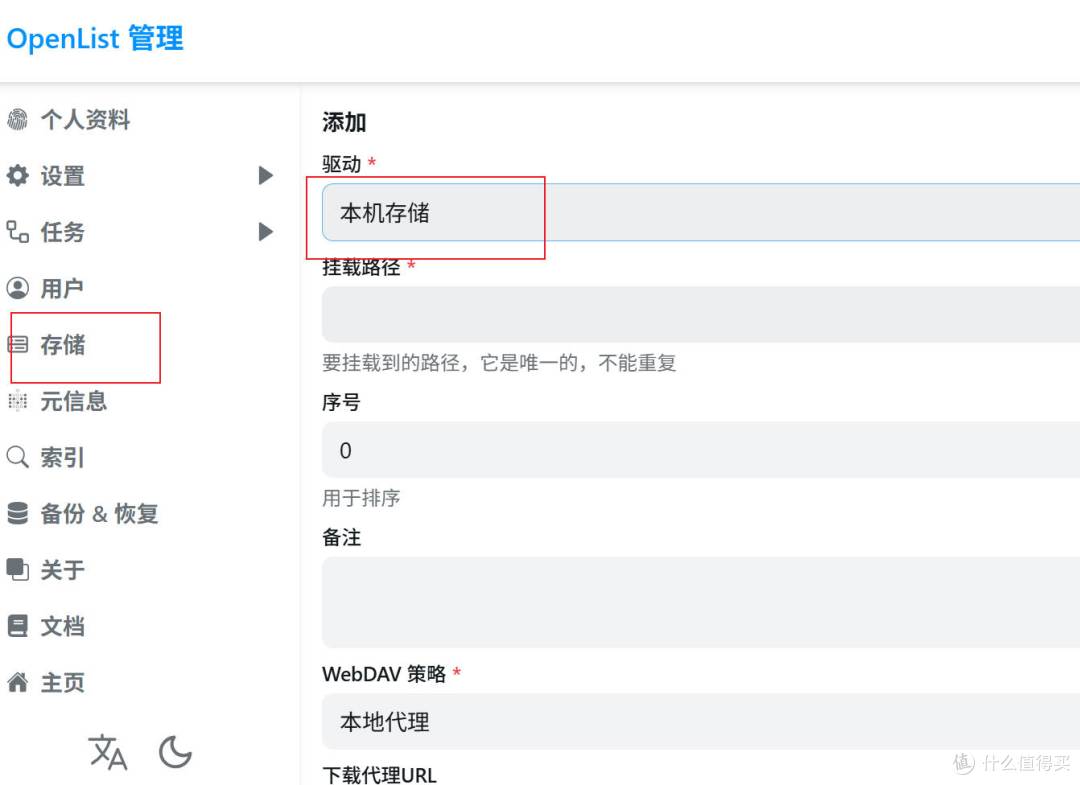This screenshot has height=785, width=1080.
Task: Select the 索引 search index icon
Action: click(x=17, y=457)
